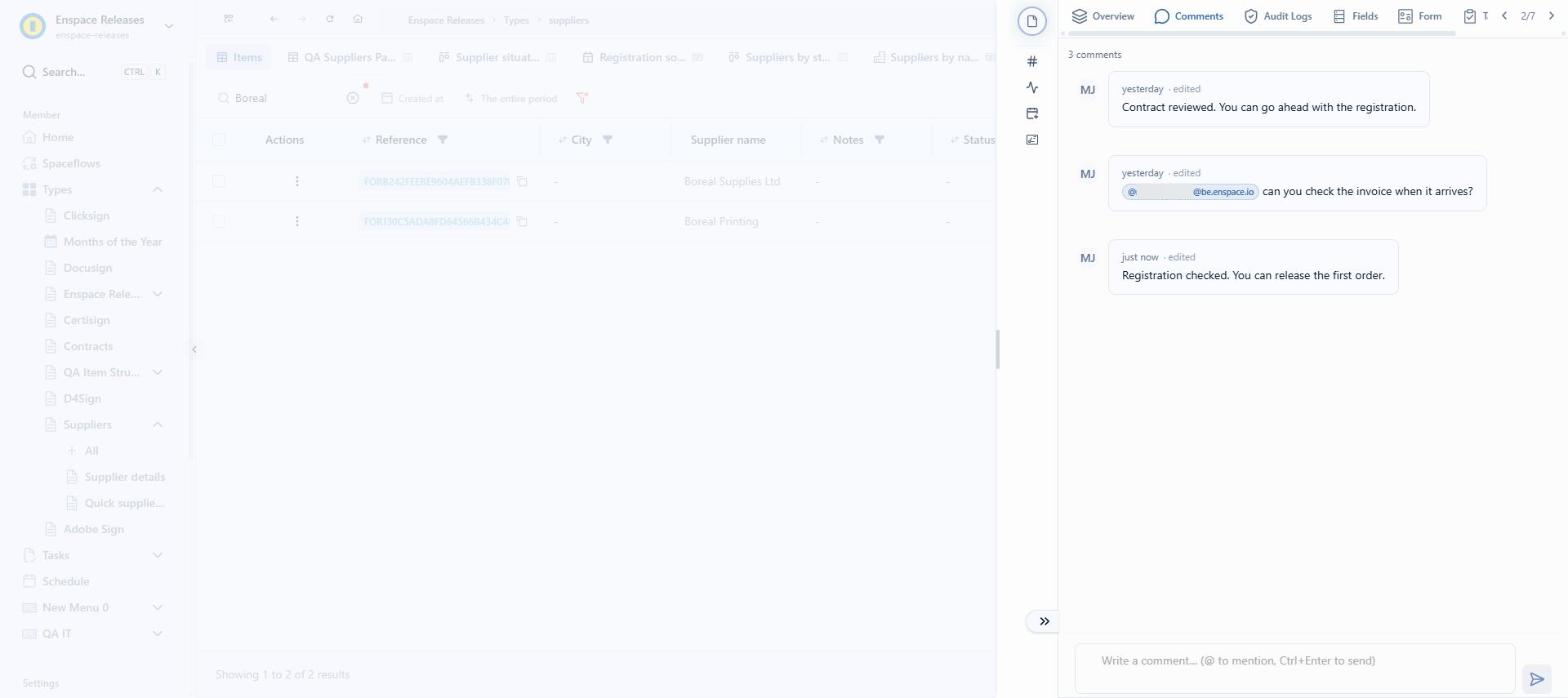
Task: Select the Comments tab
Action: [x=1188, y=16]
